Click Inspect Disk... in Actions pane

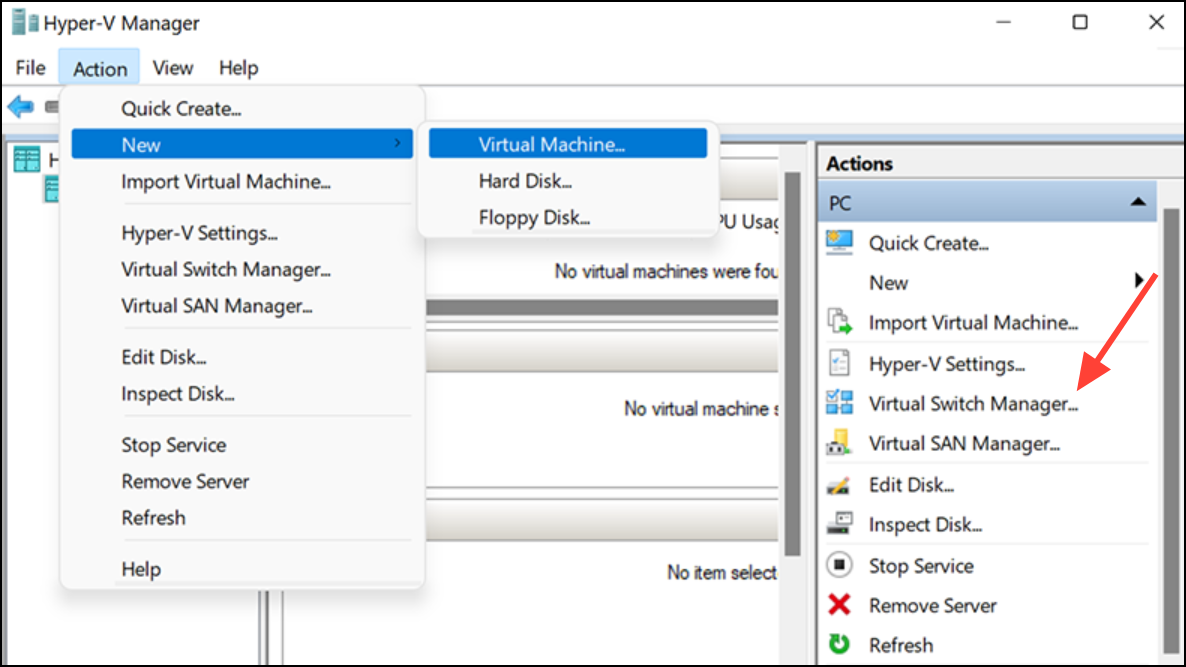925,525
